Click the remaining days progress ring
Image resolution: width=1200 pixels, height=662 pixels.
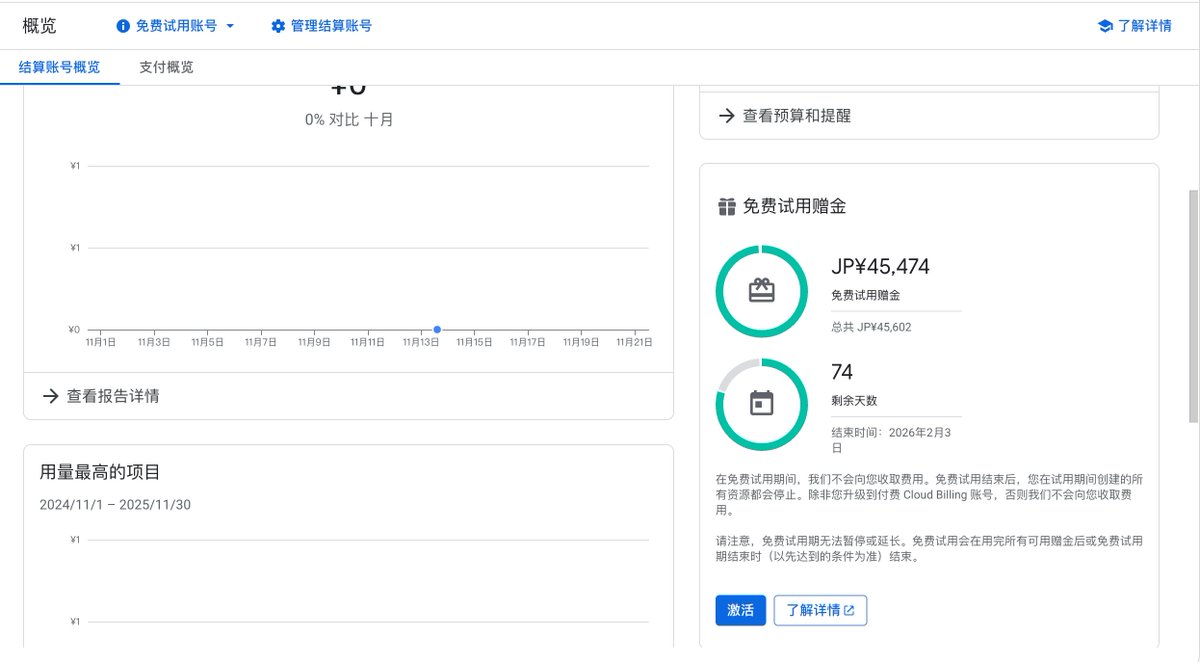click(x=762, y=404)
